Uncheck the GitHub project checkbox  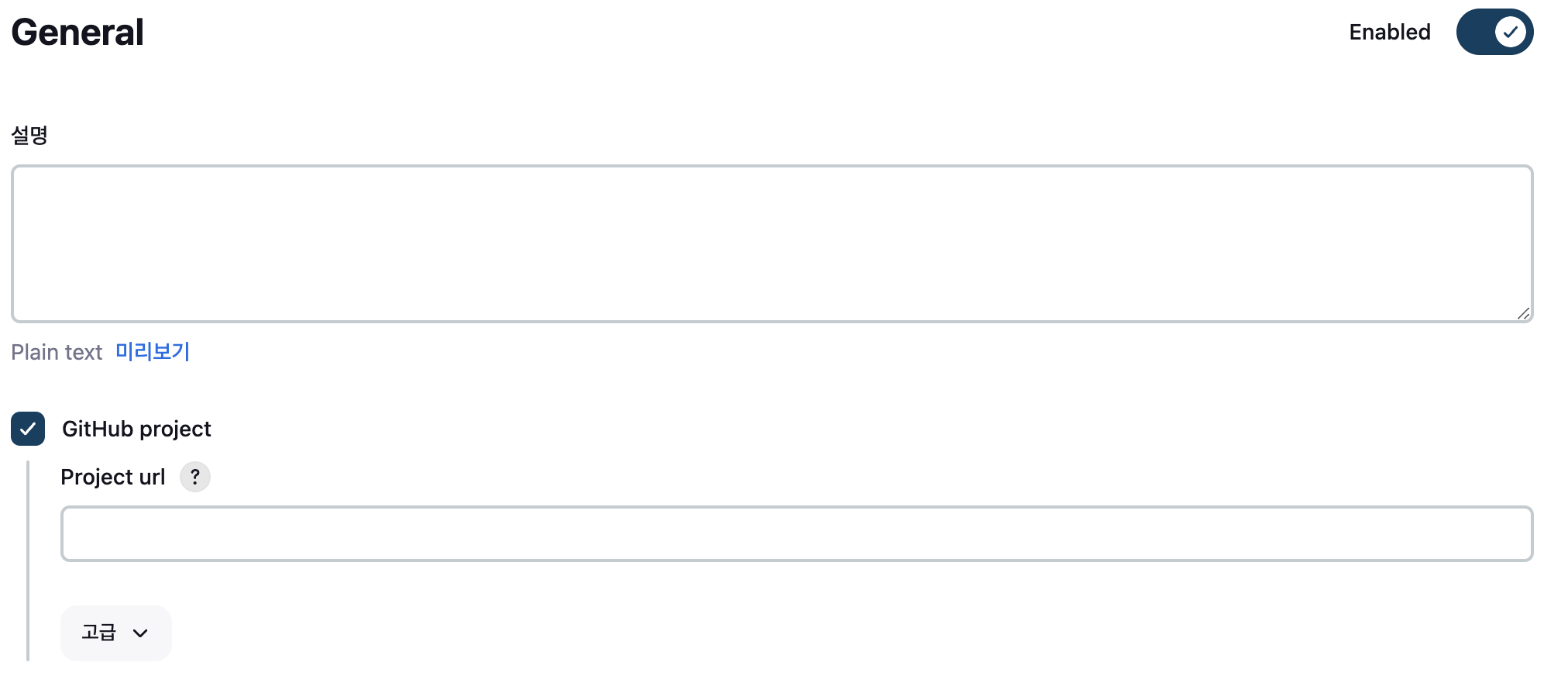(x=28, y=429)
